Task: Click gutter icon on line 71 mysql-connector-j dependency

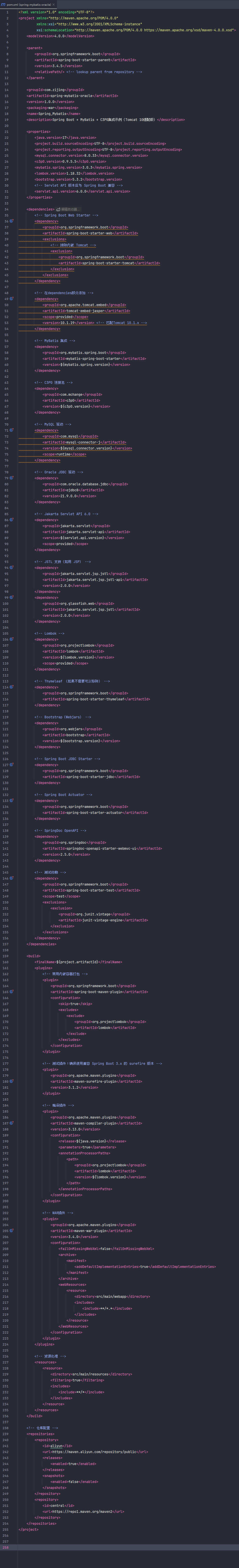Action: click(12, 430)
